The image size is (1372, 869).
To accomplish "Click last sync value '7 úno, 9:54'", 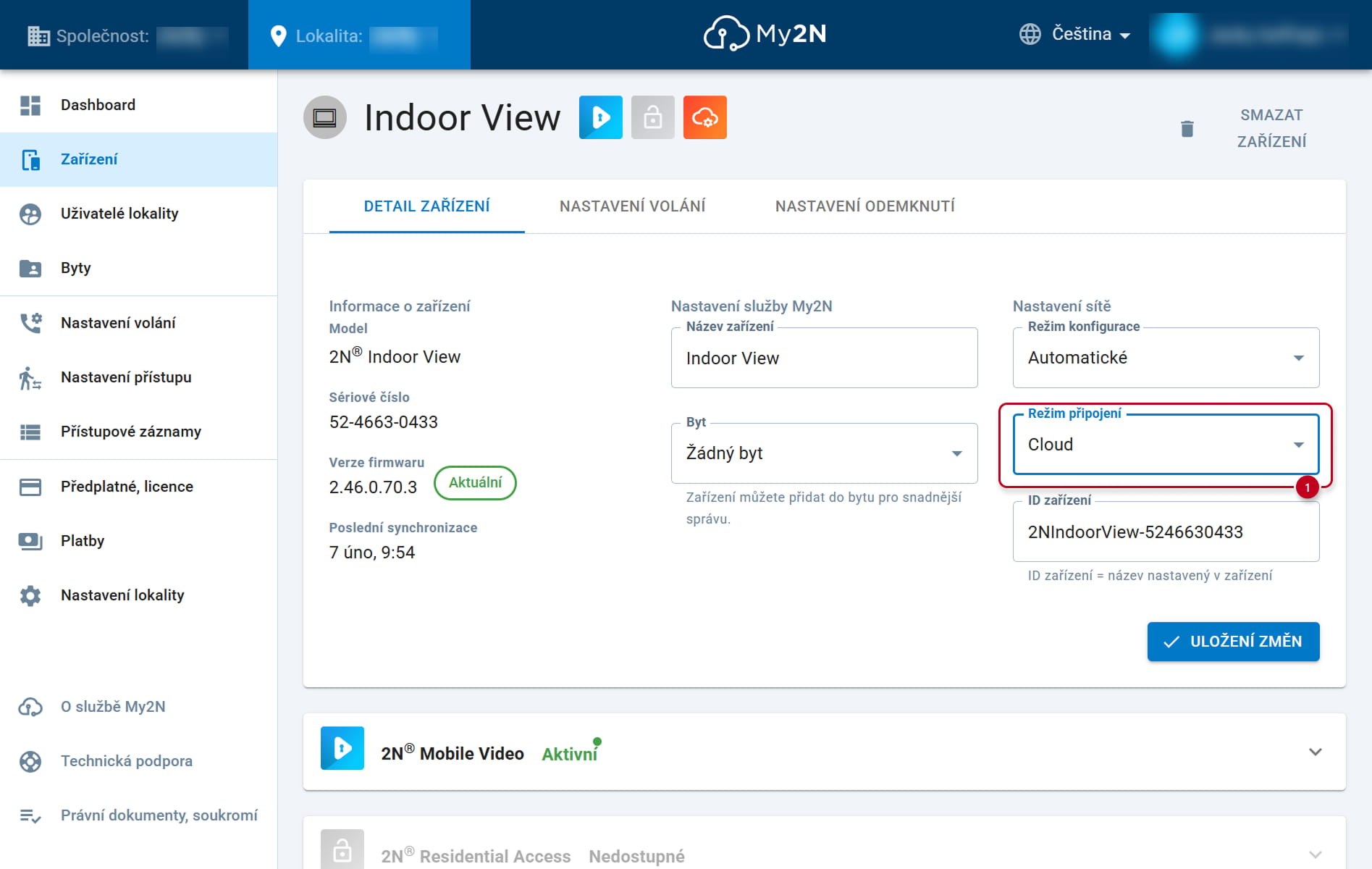I will click(x=372, y=553).
